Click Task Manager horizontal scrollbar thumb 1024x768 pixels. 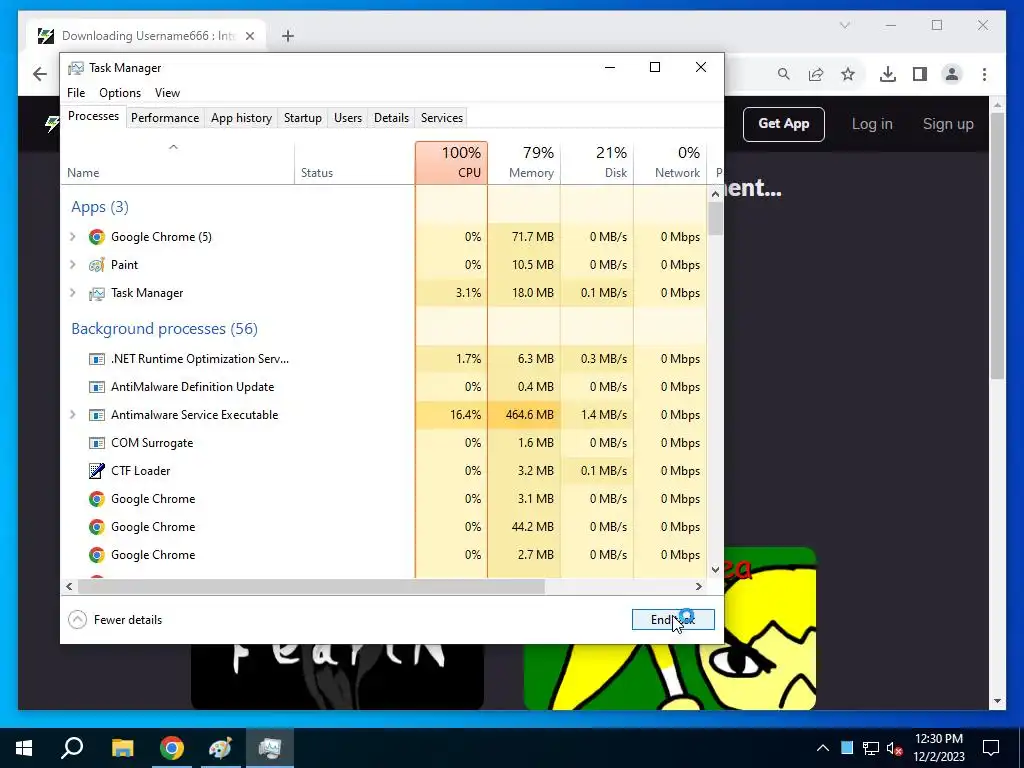[311, 586]
